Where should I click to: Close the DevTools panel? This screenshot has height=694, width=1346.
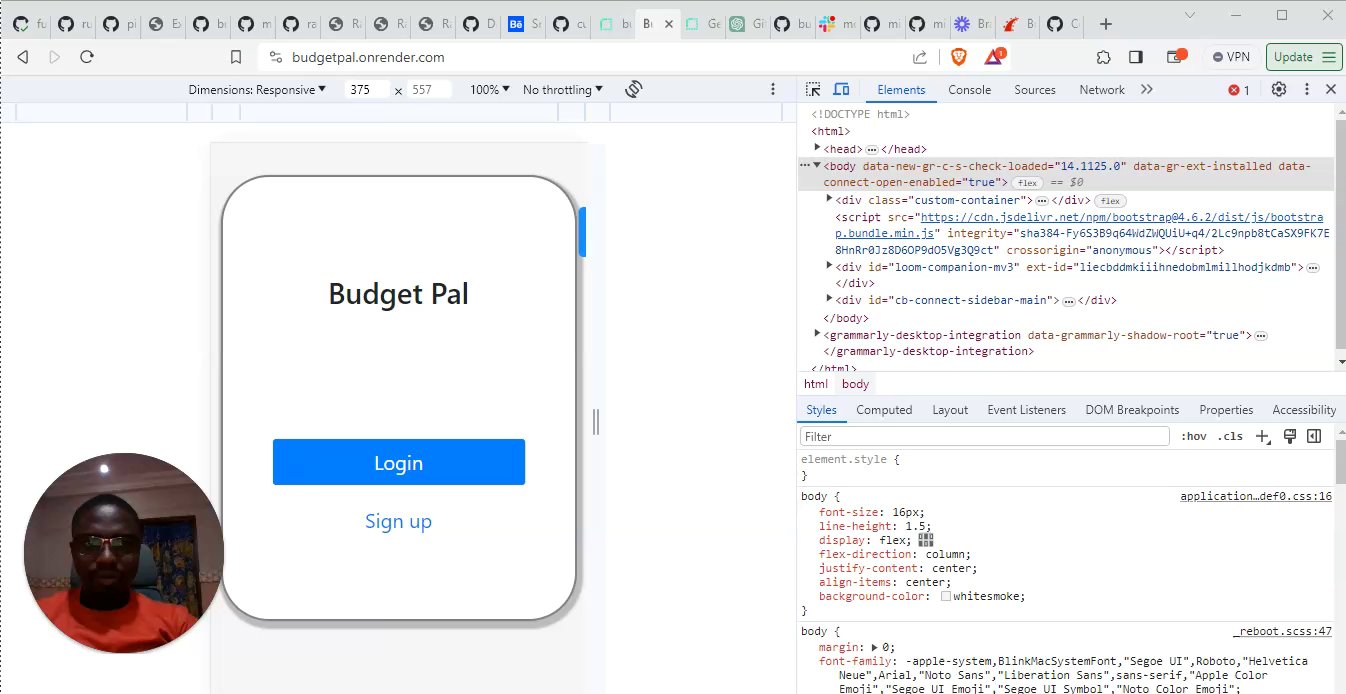1331,89
